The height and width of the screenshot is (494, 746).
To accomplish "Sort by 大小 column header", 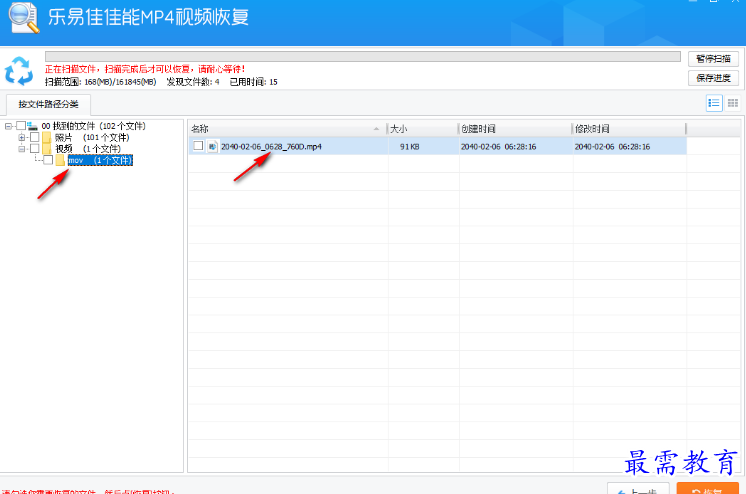I will (423, 129).
